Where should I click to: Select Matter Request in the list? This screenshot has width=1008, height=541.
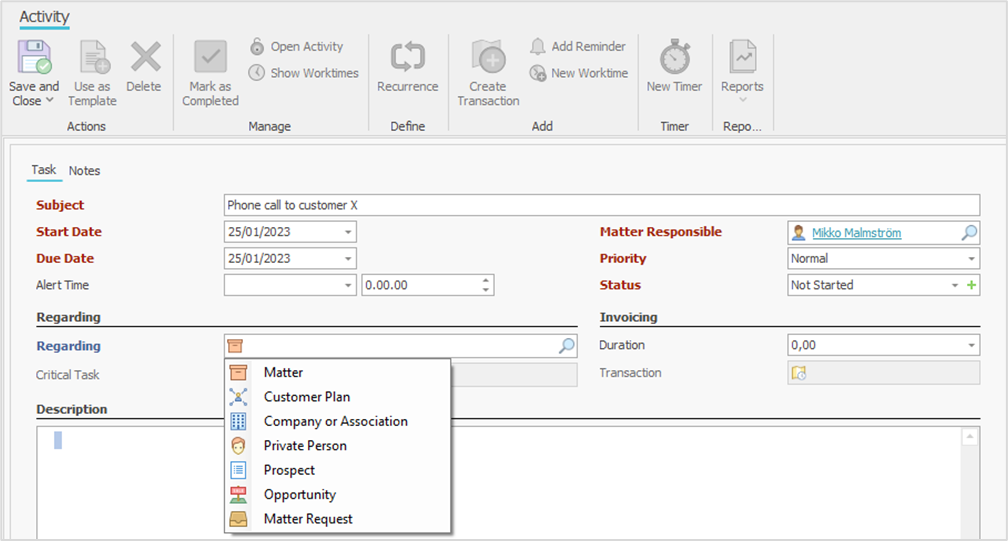click(x=308, y=519)
